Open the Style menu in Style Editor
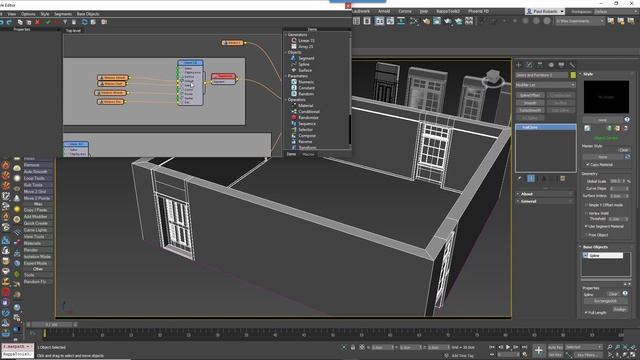 pyautogui.click(x=44, y=14)
